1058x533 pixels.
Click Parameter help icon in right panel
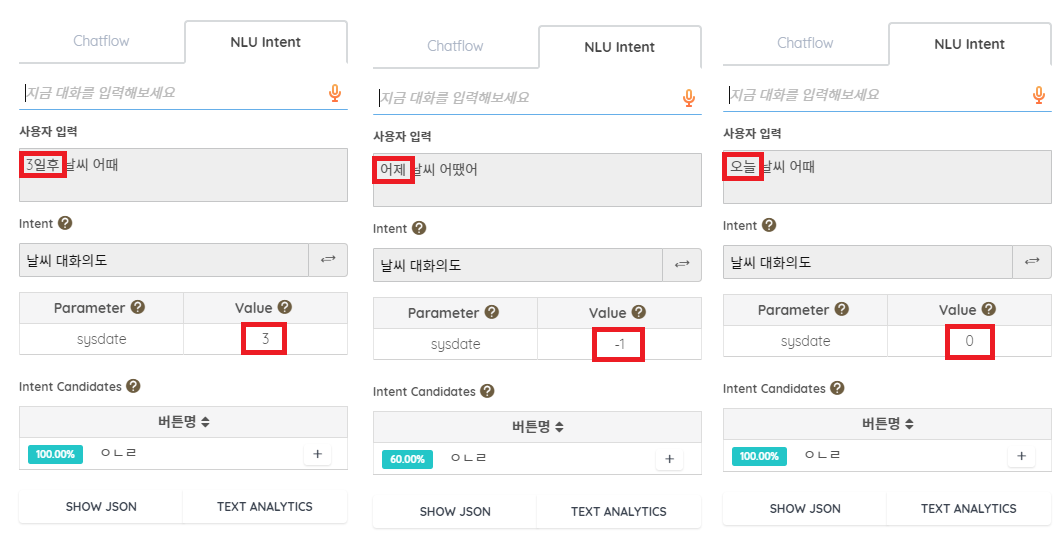(x=841, y=310)
